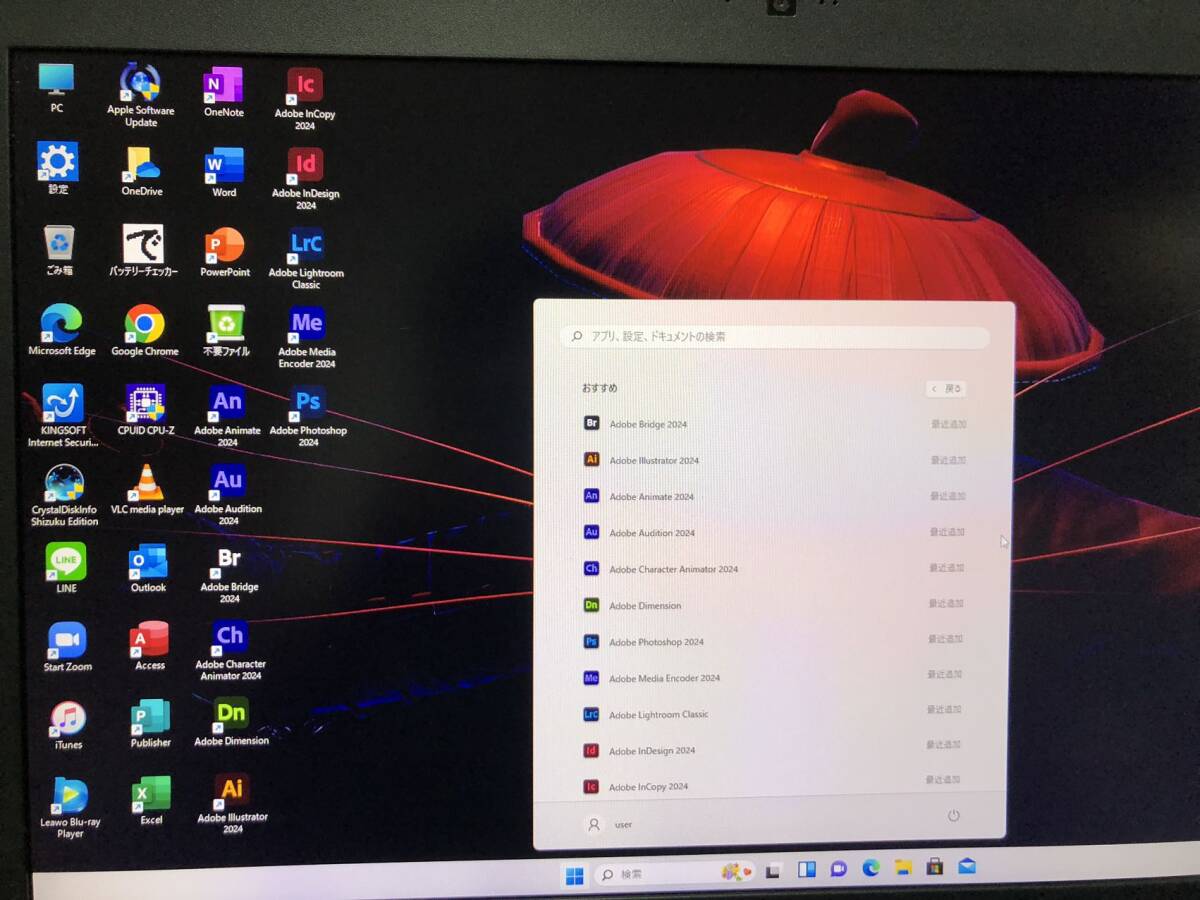Open Adobe Illustrator 2024 in recommended list
1200x900 pixels.
pyautogui.click(x=774, y=460)
